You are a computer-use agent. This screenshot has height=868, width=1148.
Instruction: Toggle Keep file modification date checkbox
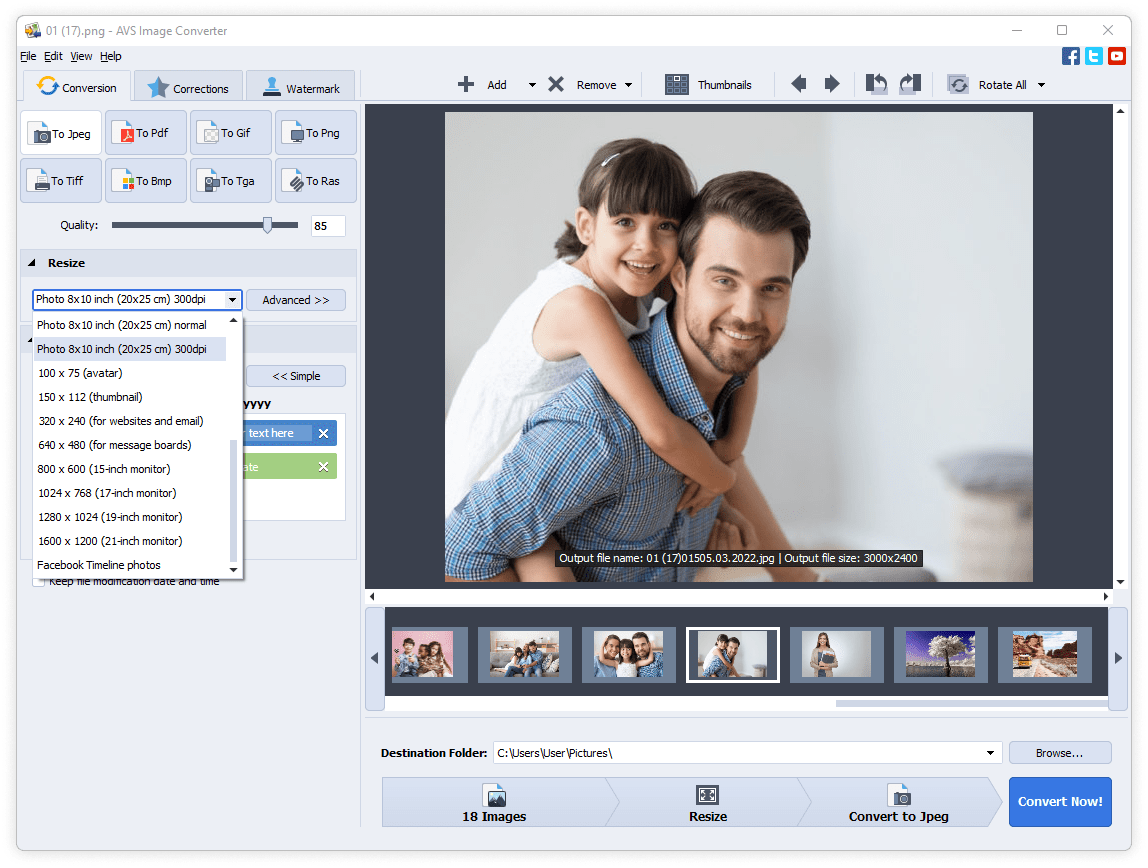pos(39,582)
